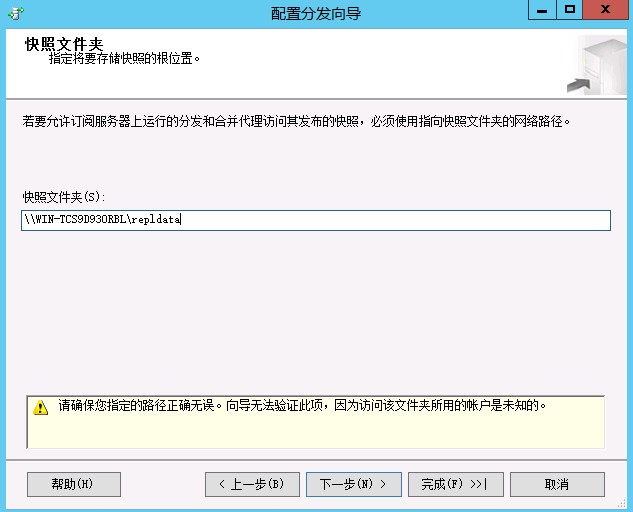Click the server graphic in the header
The image size is (633, 512).
click(x=599, y=66)
